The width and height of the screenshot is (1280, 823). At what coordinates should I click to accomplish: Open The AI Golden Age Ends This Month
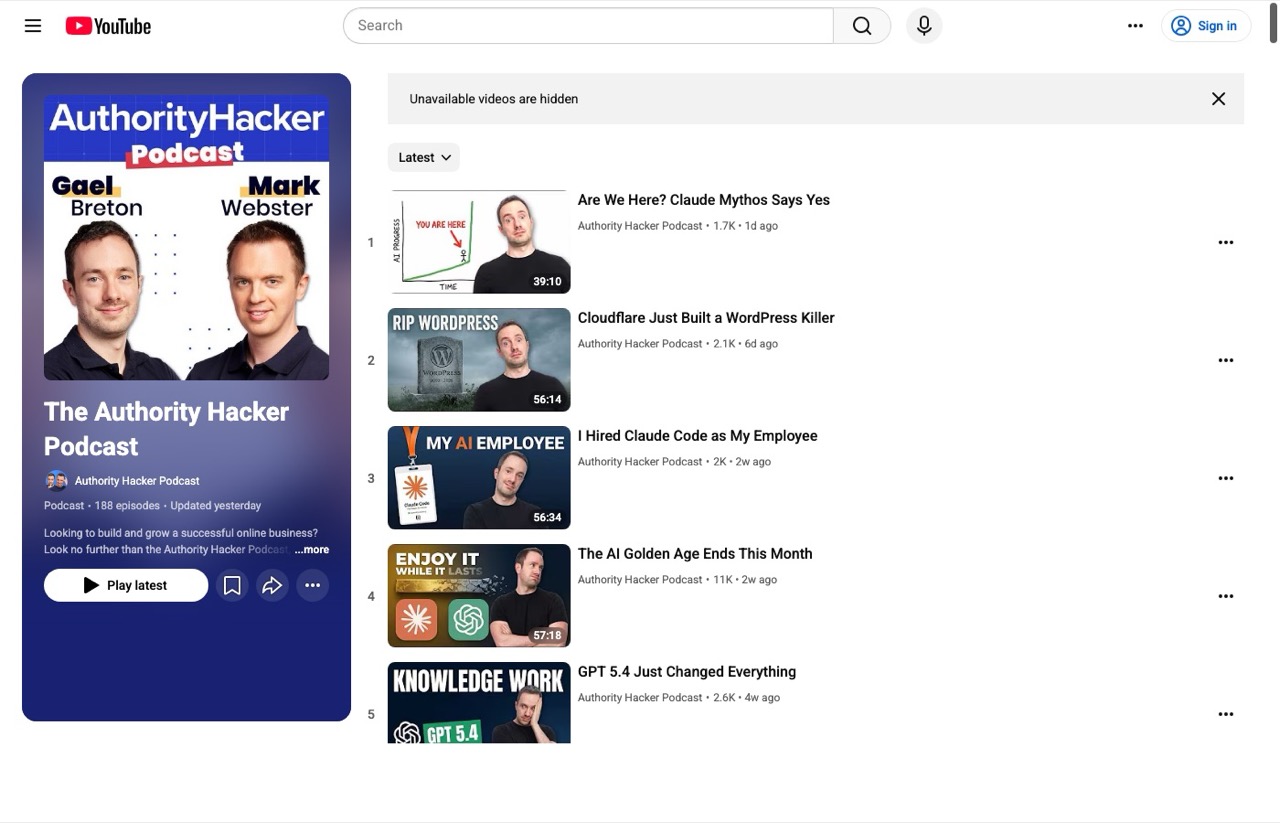[695, 554]
